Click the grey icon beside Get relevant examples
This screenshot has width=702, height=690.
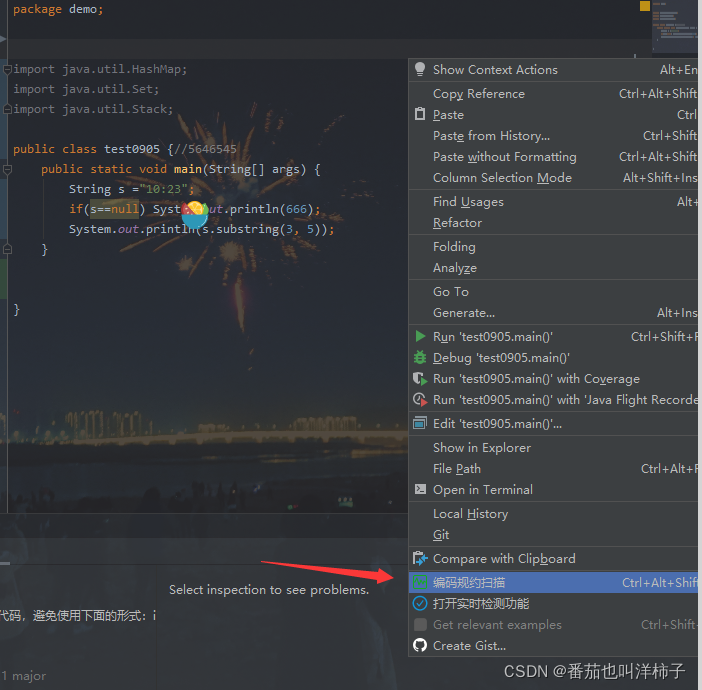click(420, 624)
